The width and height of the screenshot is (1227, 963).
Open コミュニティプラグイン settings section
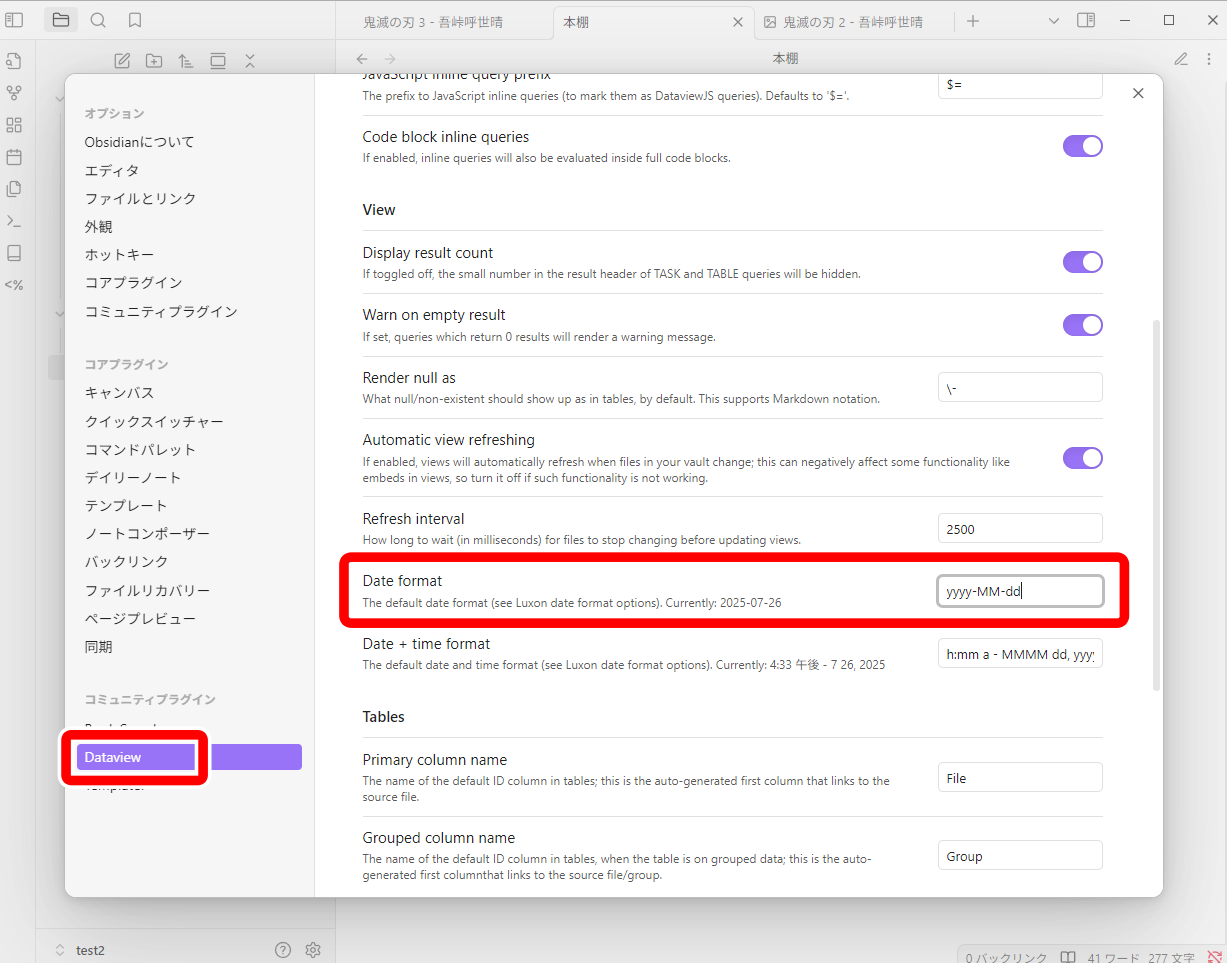161,312
